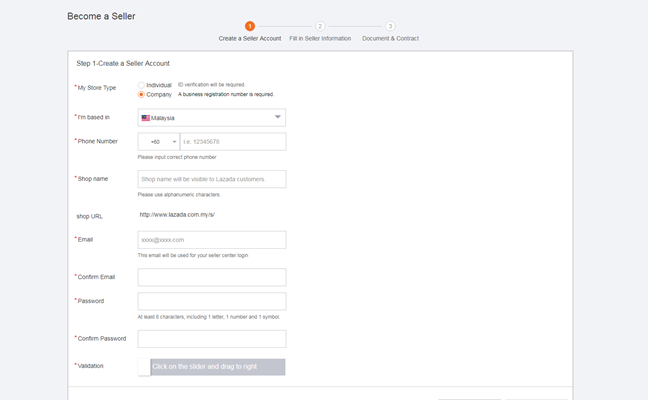Click the Malaysia flag icon
Screen dimensions: 648x400
tap(146, 118)
